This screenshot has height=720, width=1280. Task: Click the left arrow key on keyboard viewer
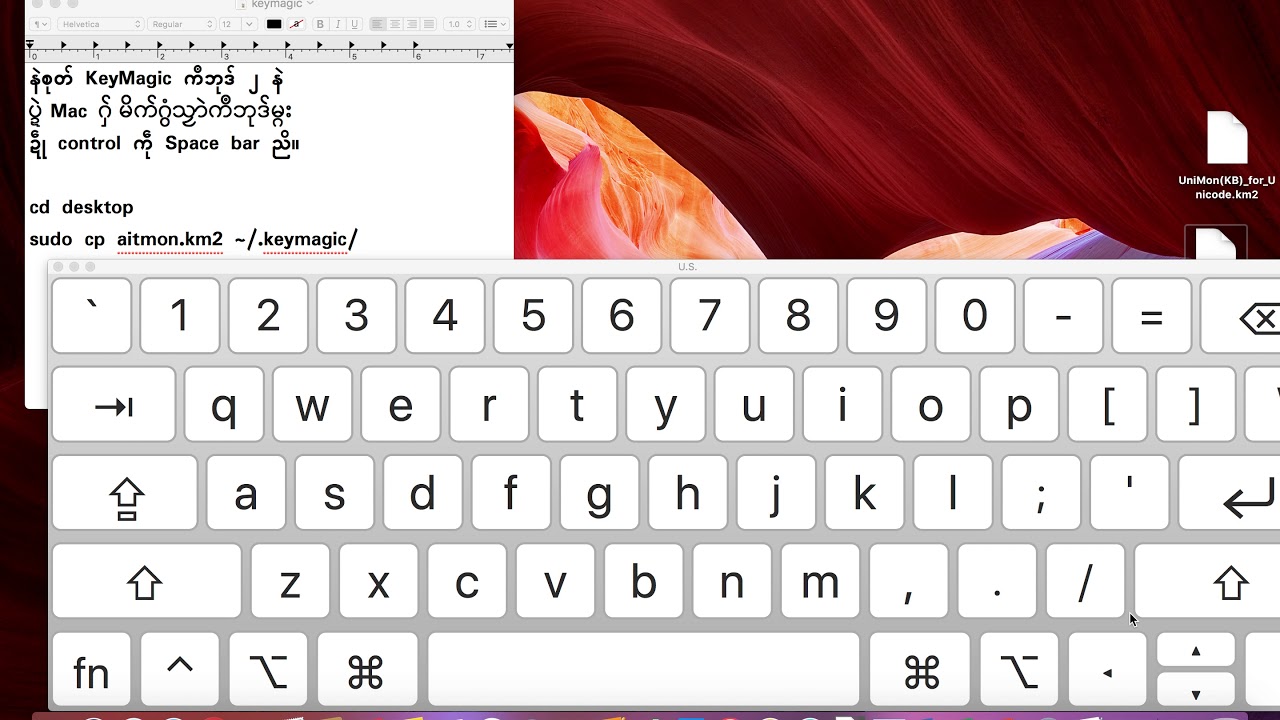(x=1108, y=670)
